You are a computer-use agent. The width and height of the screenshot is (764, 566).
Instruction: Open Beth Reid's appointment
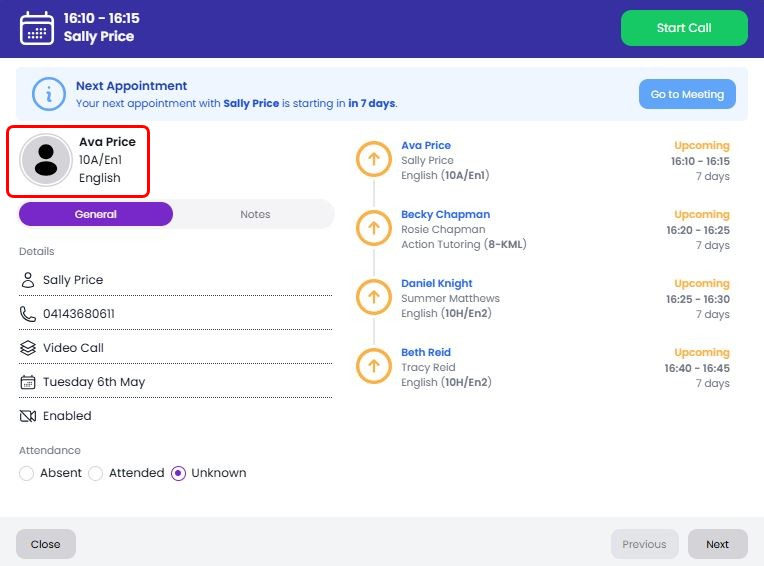tap(426, 352)
